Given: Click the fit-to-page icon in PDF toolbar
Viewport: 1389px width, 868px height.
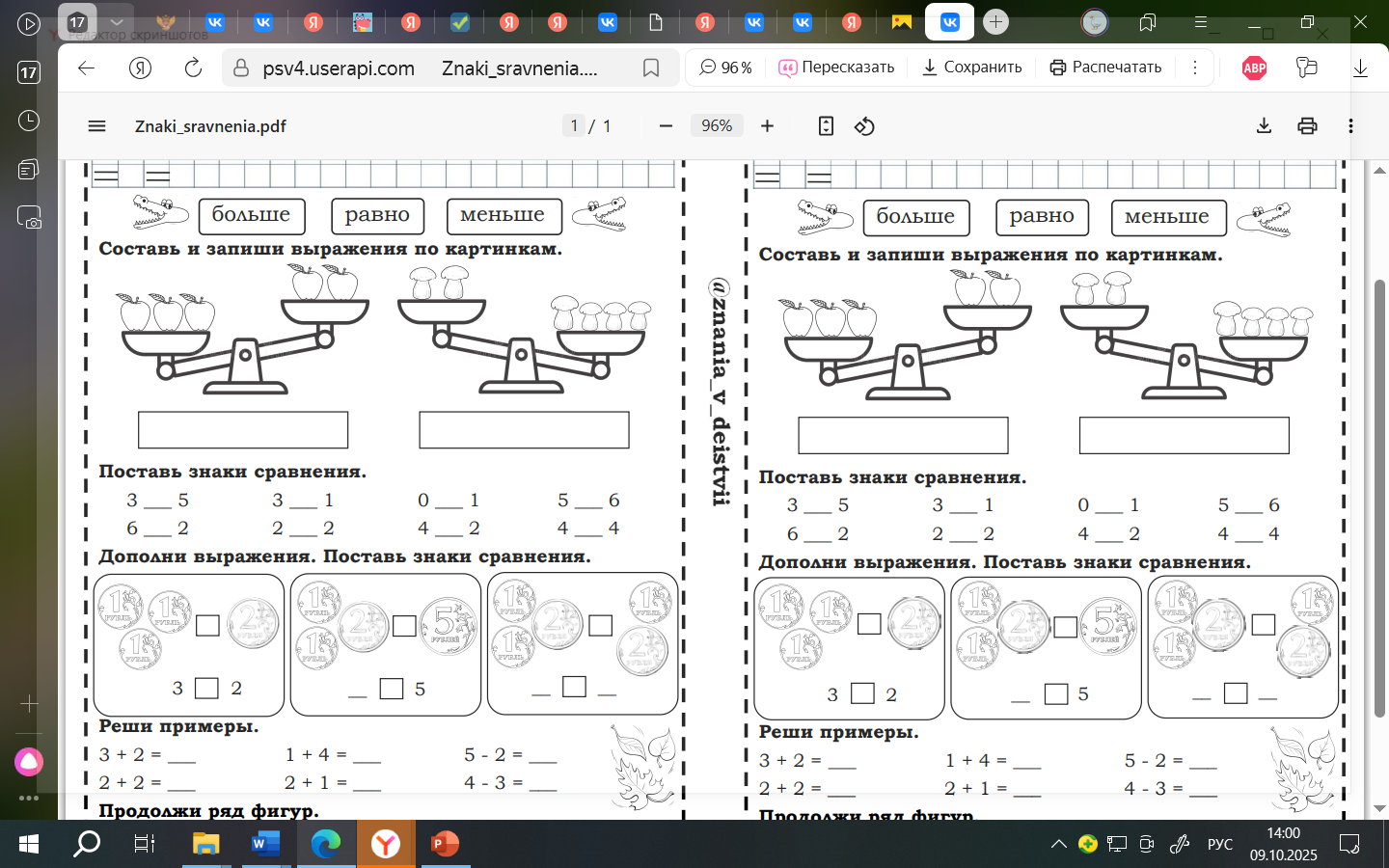Looking at the screenshot, I should 826,126.
